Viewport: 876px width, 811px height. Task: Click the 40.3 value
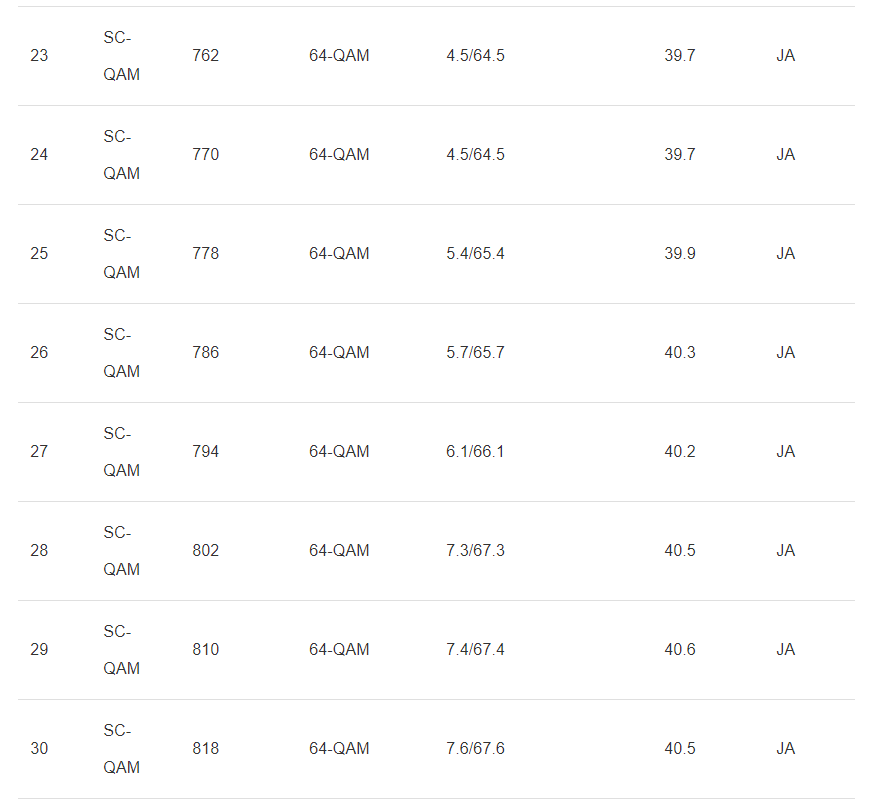pyautogui.click(x=679, y=353)
